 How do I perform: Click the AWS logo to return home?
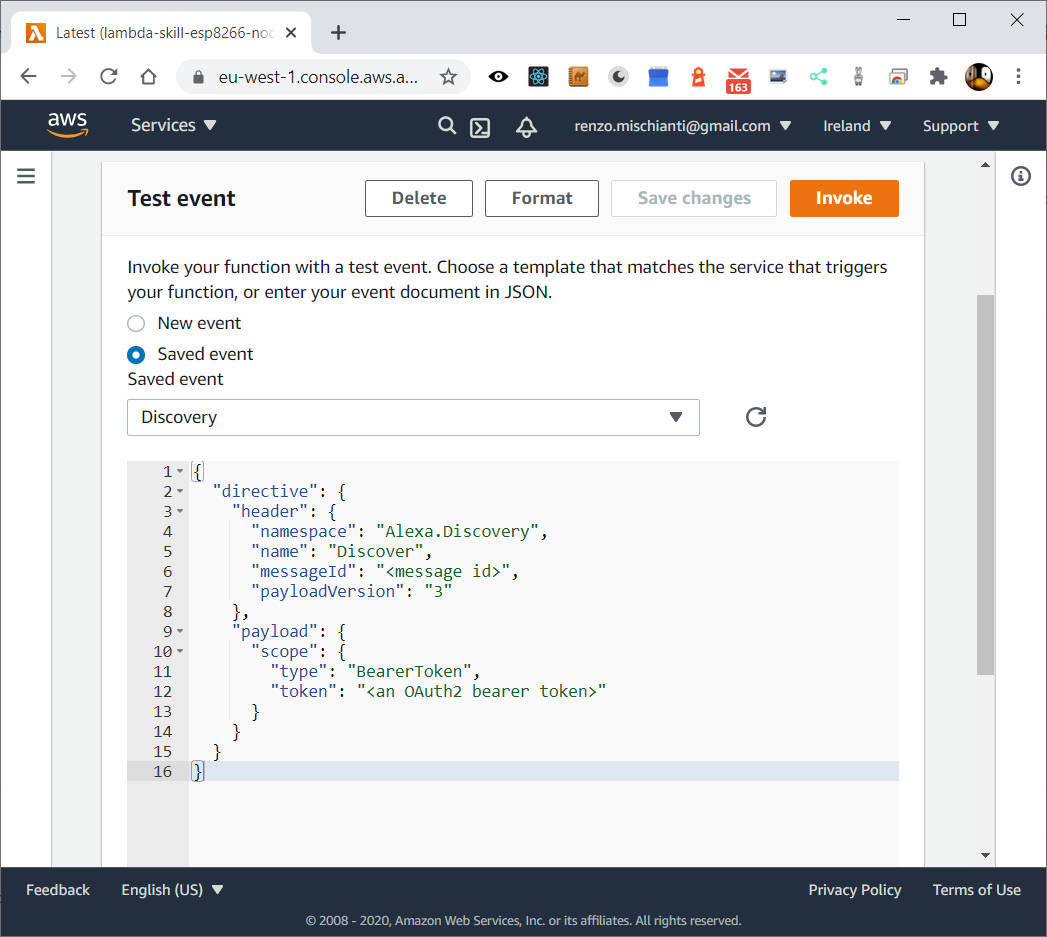(67, 125)
